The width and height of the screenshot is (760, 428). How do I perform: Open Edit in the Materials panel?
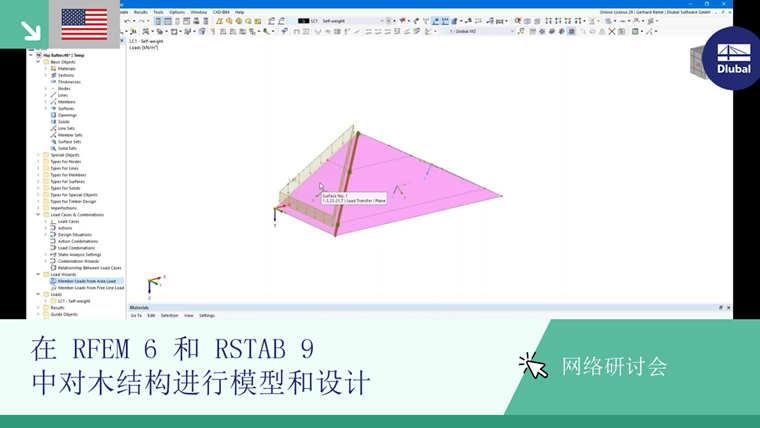click(x=151, y=316)
